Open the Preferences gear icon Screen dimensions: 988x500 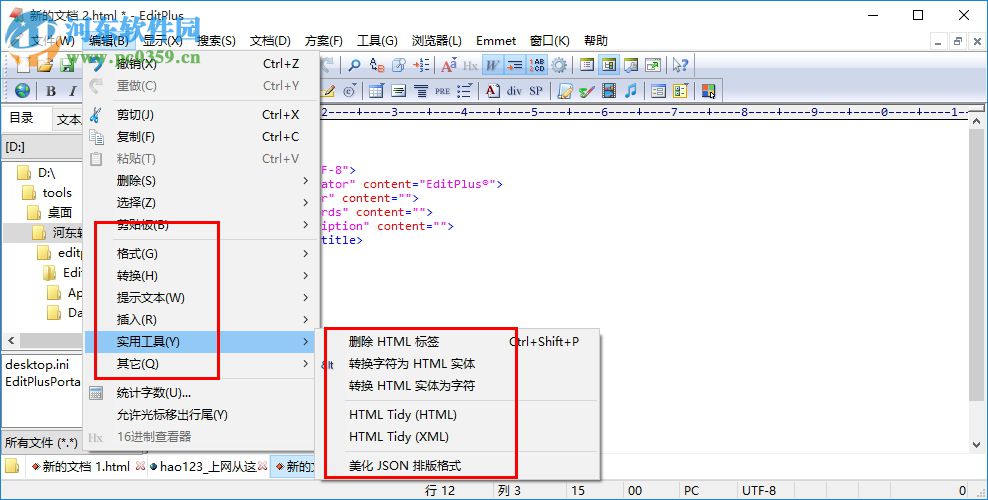point(559,65)
